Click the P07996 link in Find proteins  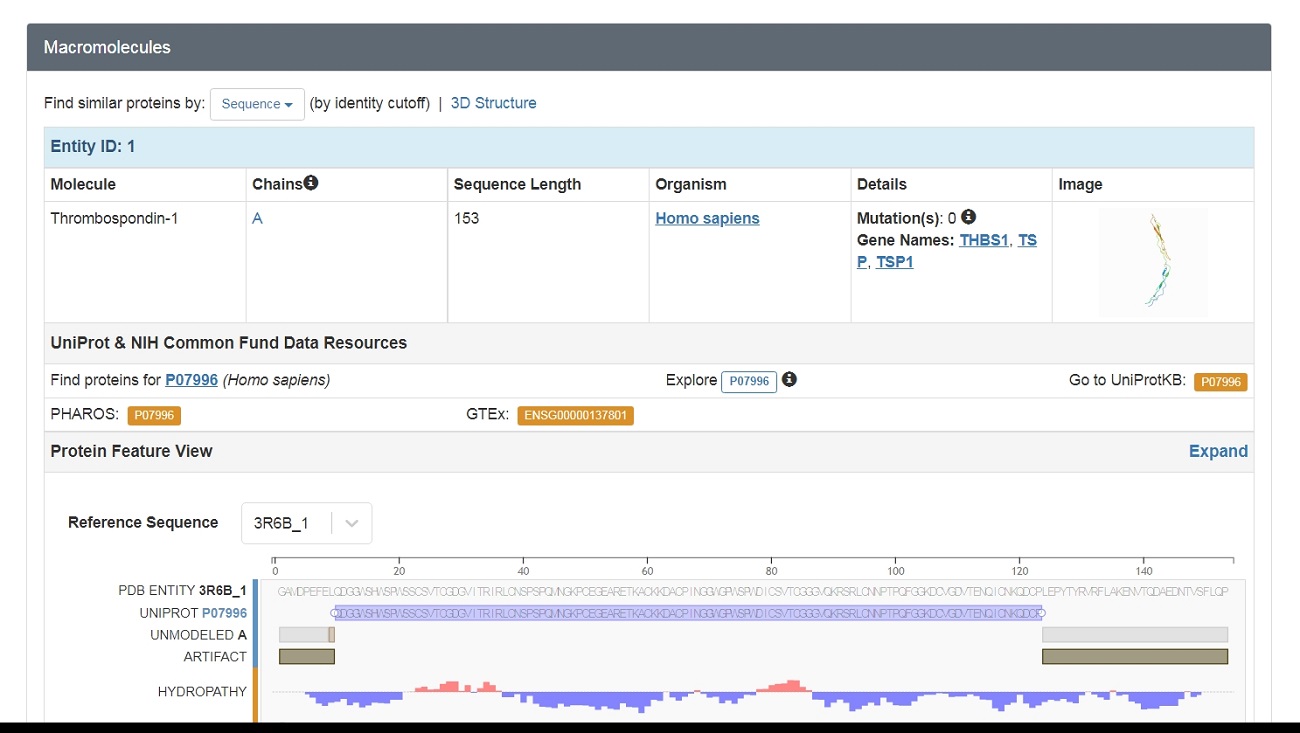(x=191, y=380)
